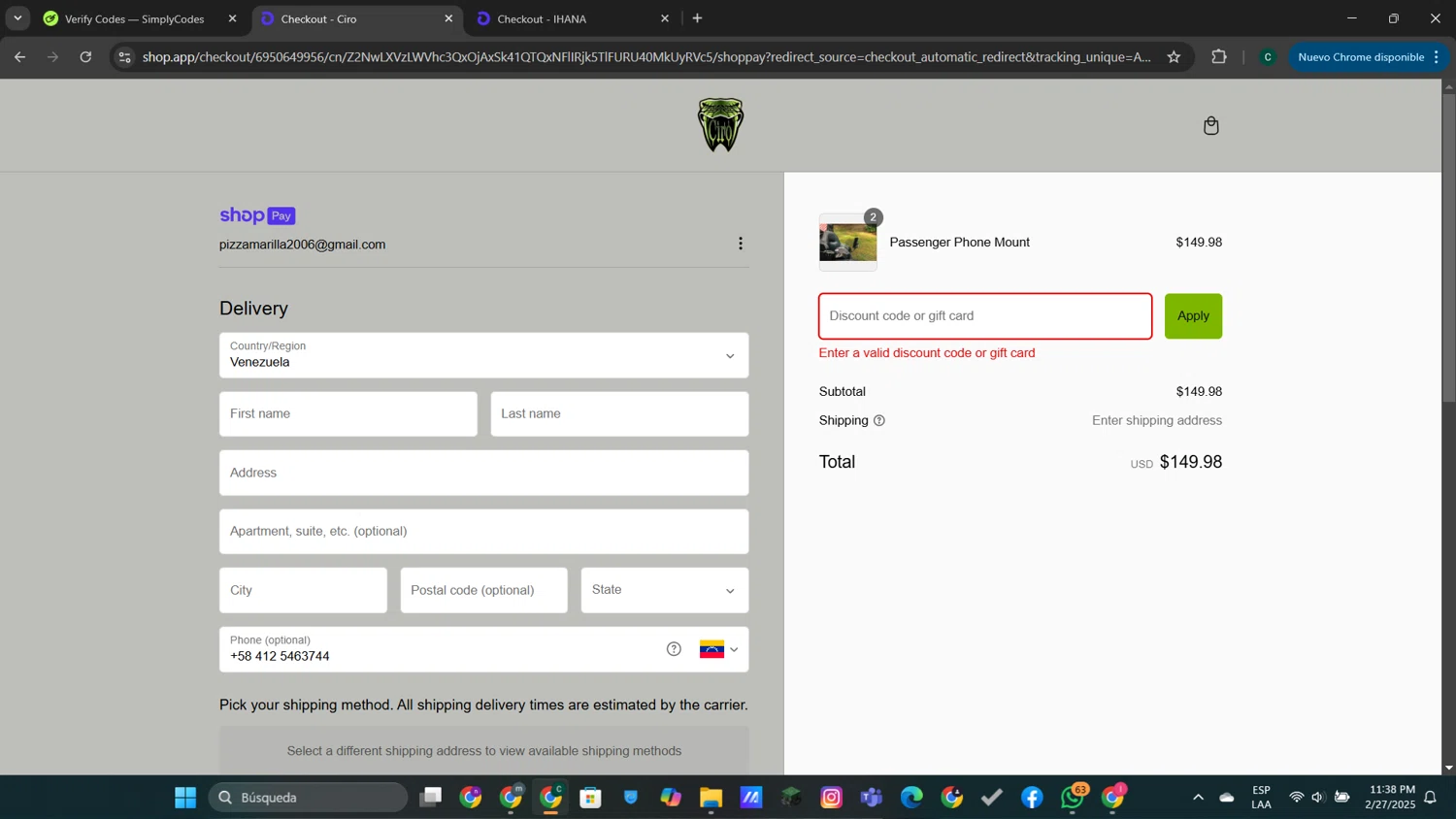Switch to the Verify Codes — SimplyCodes tab
Screen dimensions: 1456x819
click(x=134, y=18)
